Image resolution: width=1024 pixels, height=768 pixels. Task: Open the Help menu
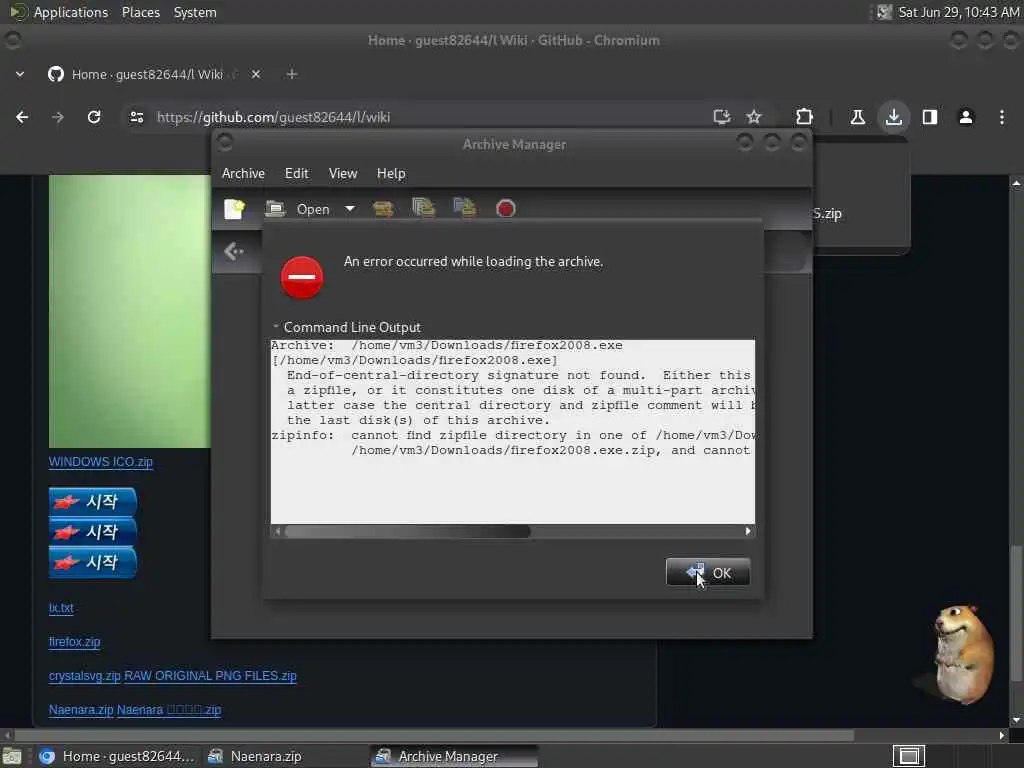391,174
